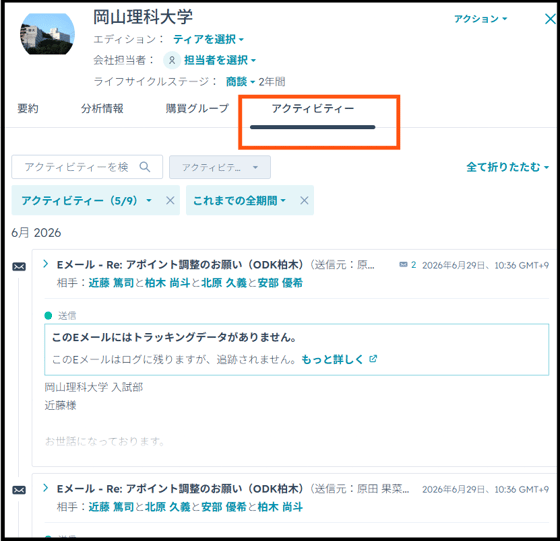Open the greyed アクティビテ... filter dropdown
The height and width of the screenshot is (541, 560).
click(220, 167)
